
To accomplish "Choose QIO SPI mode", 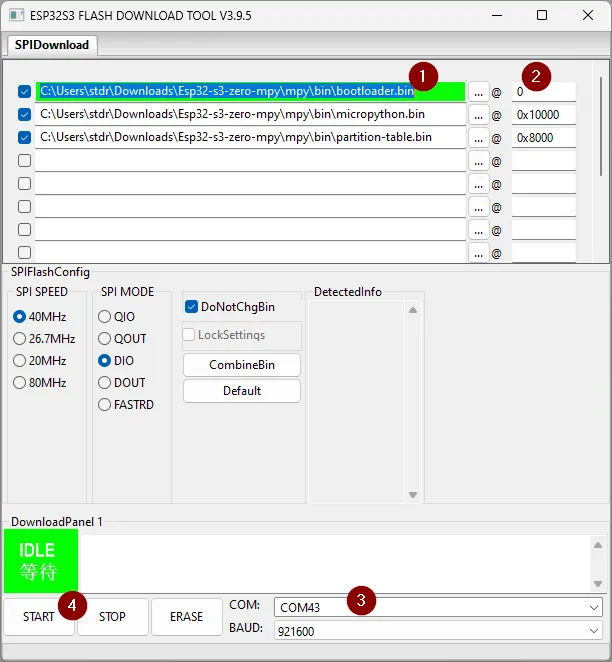I will (x=105, y=317).
